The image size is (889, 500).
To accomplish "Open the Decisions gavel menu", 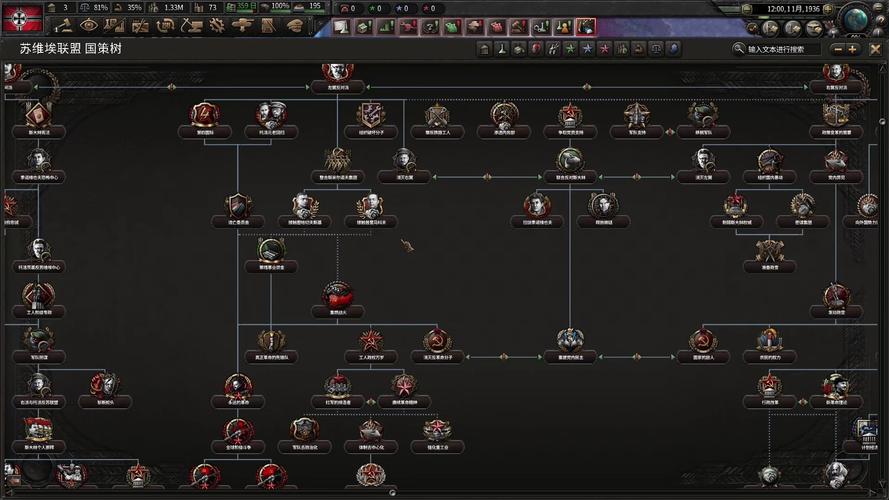I will [x=64, y=26].
